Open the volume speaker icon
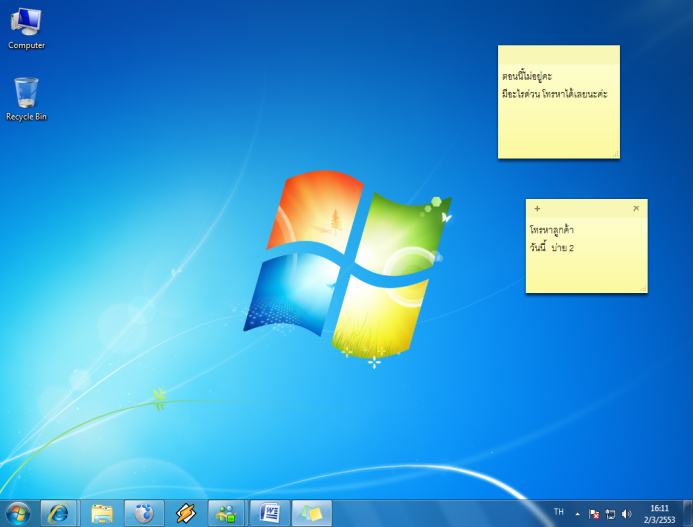 click(626, 514)
